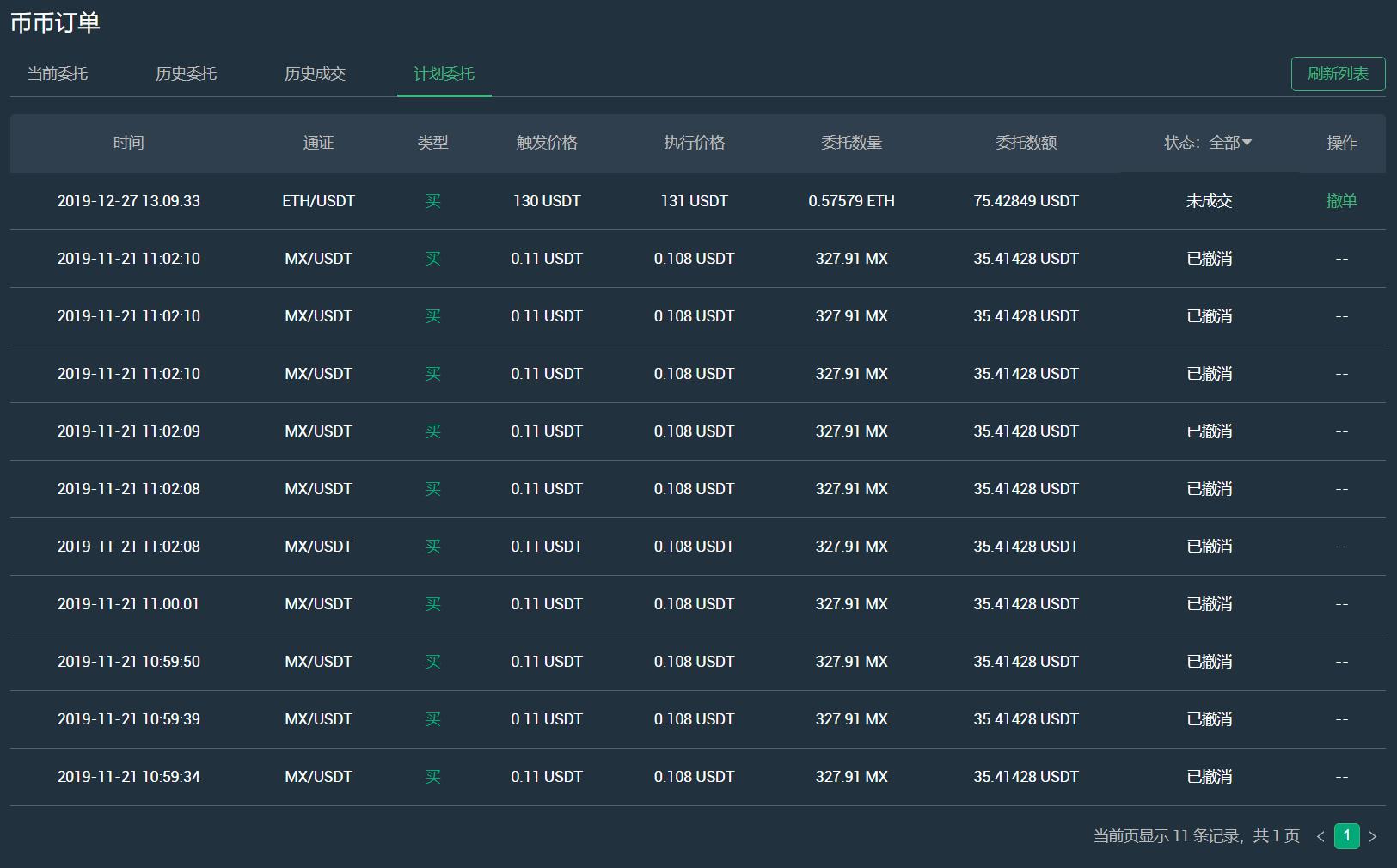Click the 委托数量 column header
The image size is (1397, 868).
pyautogui.click(x=852, y=143)
